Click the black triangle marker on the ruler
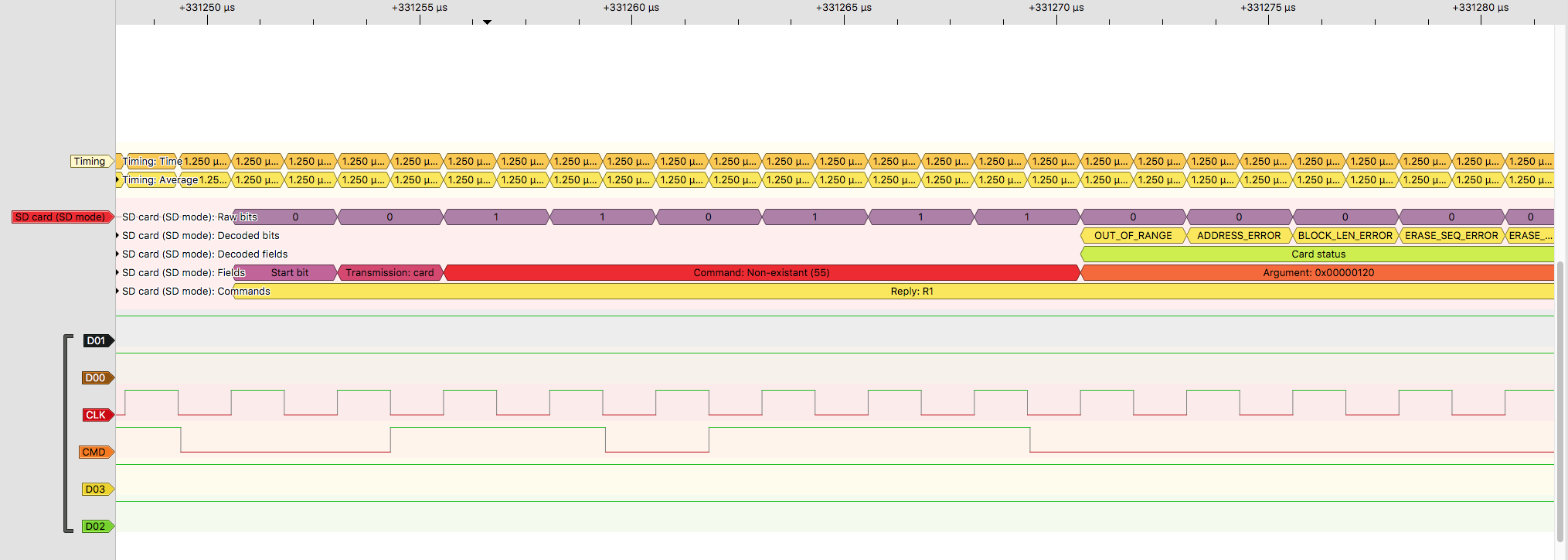The width and height of the screenshot is (1568, 560). tap(487, 22)
